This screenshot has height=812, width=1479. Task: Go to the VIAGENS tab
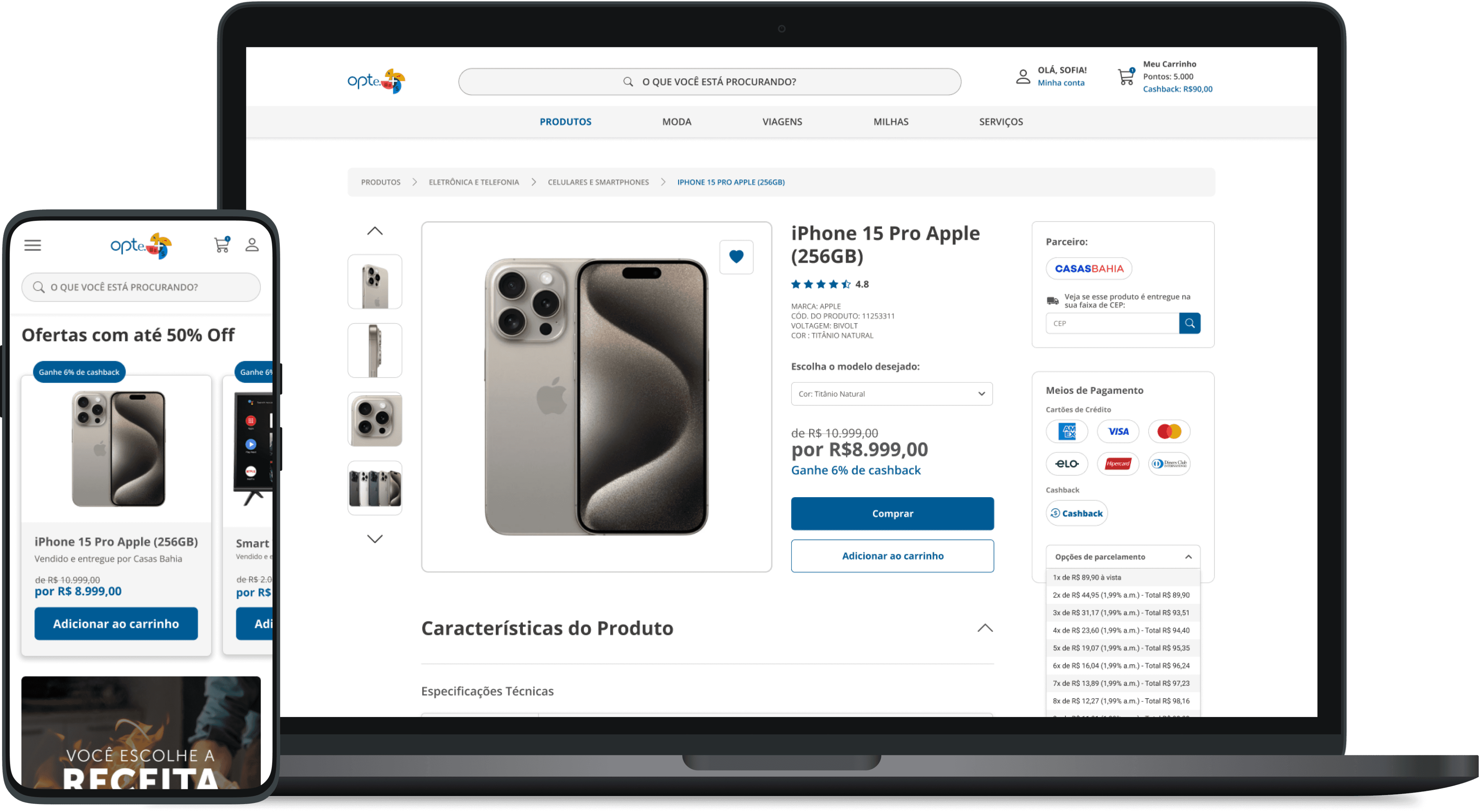(x=782, y=122)
